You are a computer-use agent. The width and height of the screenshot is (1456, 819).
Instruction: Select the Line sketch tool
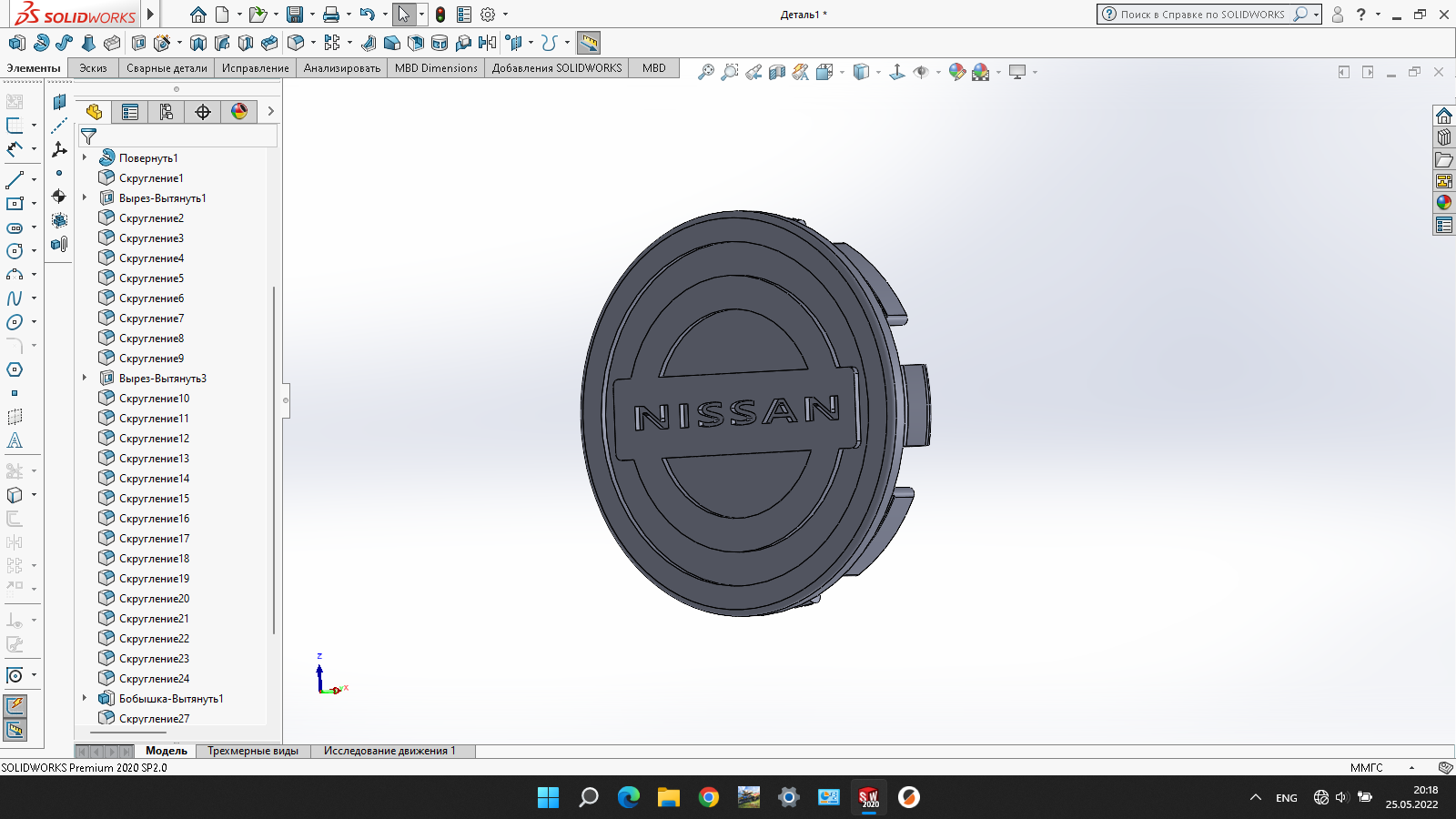(x=15, y=180)
